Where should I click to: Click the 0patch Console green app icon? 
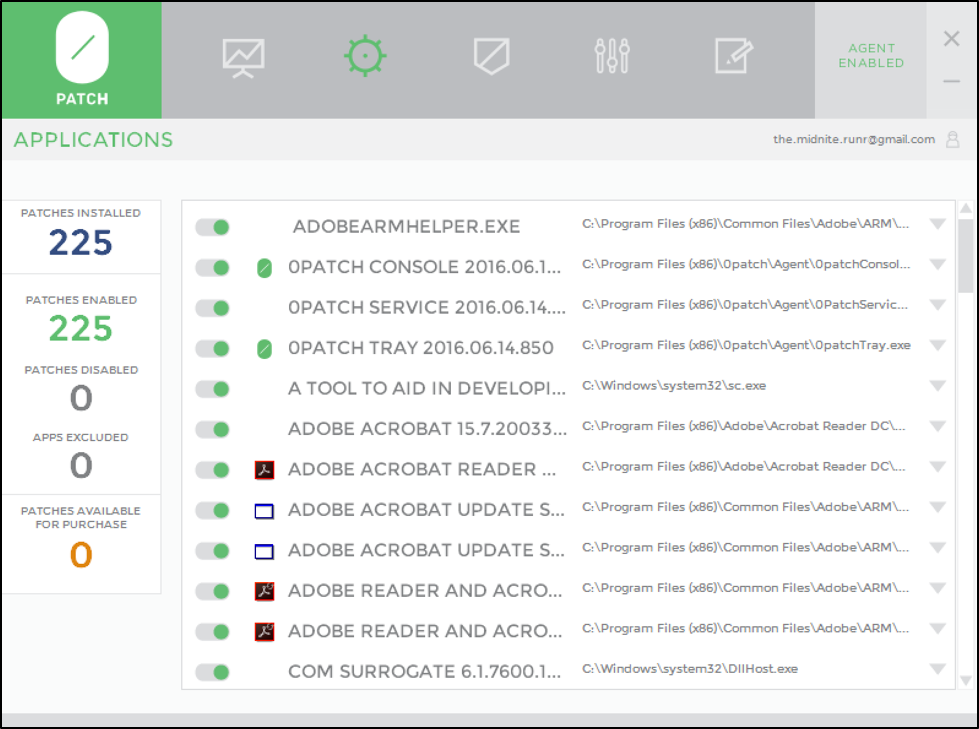coord(264,268)
